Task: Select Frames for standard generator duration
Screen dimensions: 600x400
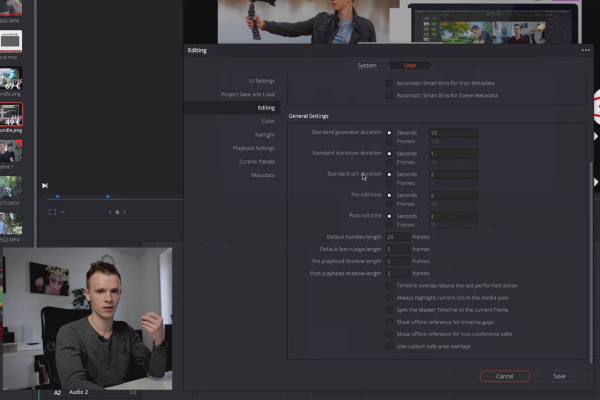Action: [389, 142]
